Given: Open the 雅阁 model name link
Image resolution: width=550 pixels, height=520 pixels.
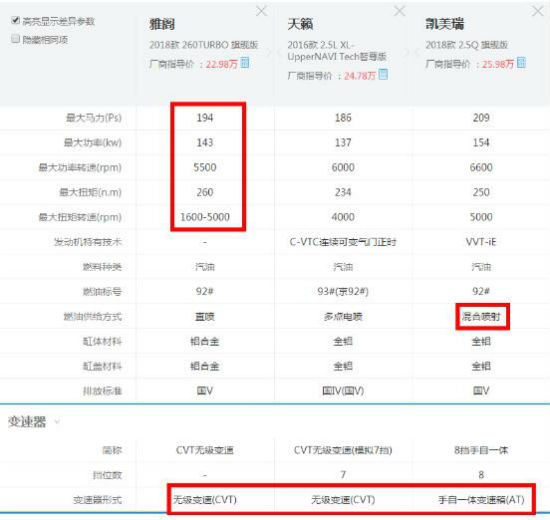Looking at the screenshot, I should [x=162, y=24].
